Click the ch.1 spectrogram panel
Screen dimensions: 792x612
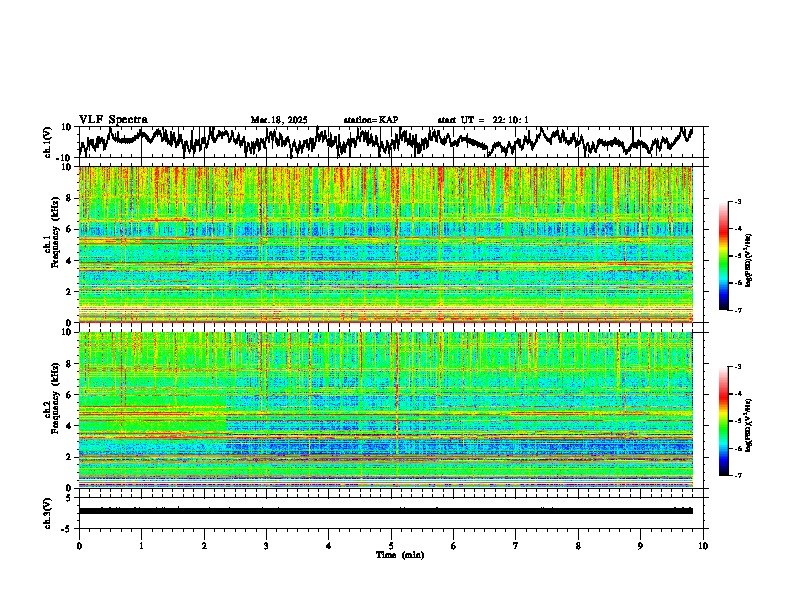tap(386, 244)
